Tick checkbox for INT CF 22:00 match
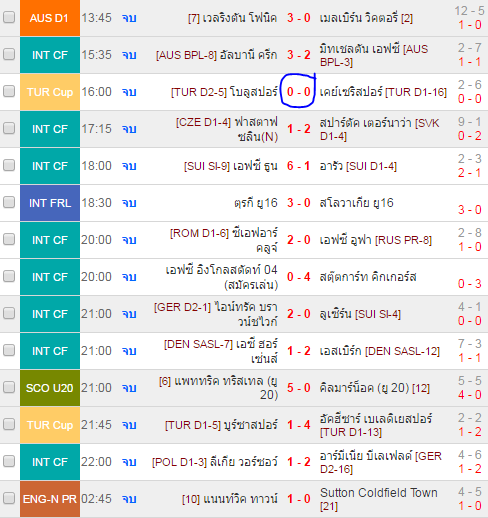This screenshot has width=488, height=518. (9, 461)
